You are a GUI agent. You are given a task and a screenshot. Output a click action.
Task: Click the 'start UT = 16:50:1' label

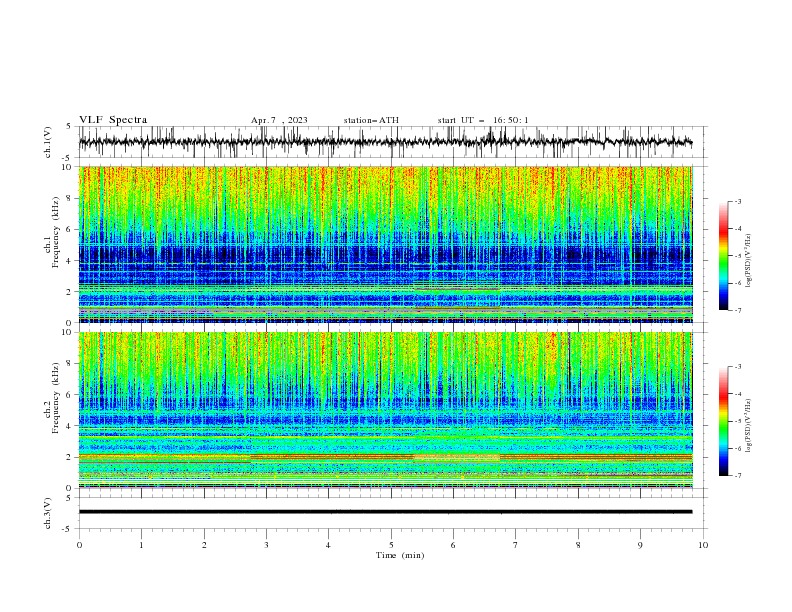pos(483,120)
